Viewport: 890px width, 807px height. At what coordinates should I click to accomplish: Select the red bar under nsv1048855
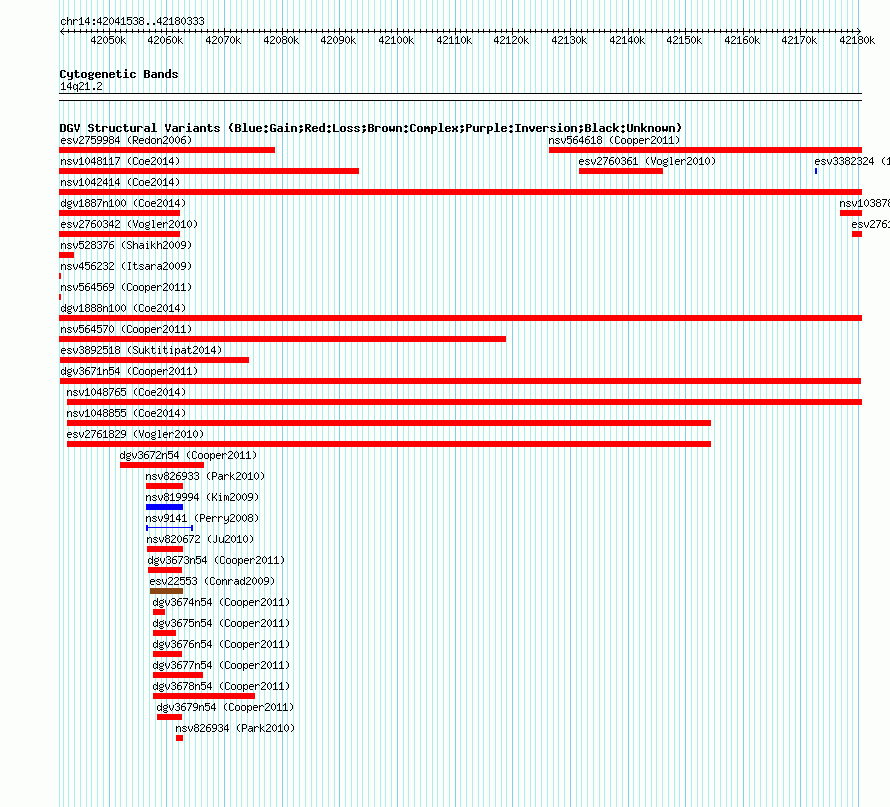click(389, 423)
